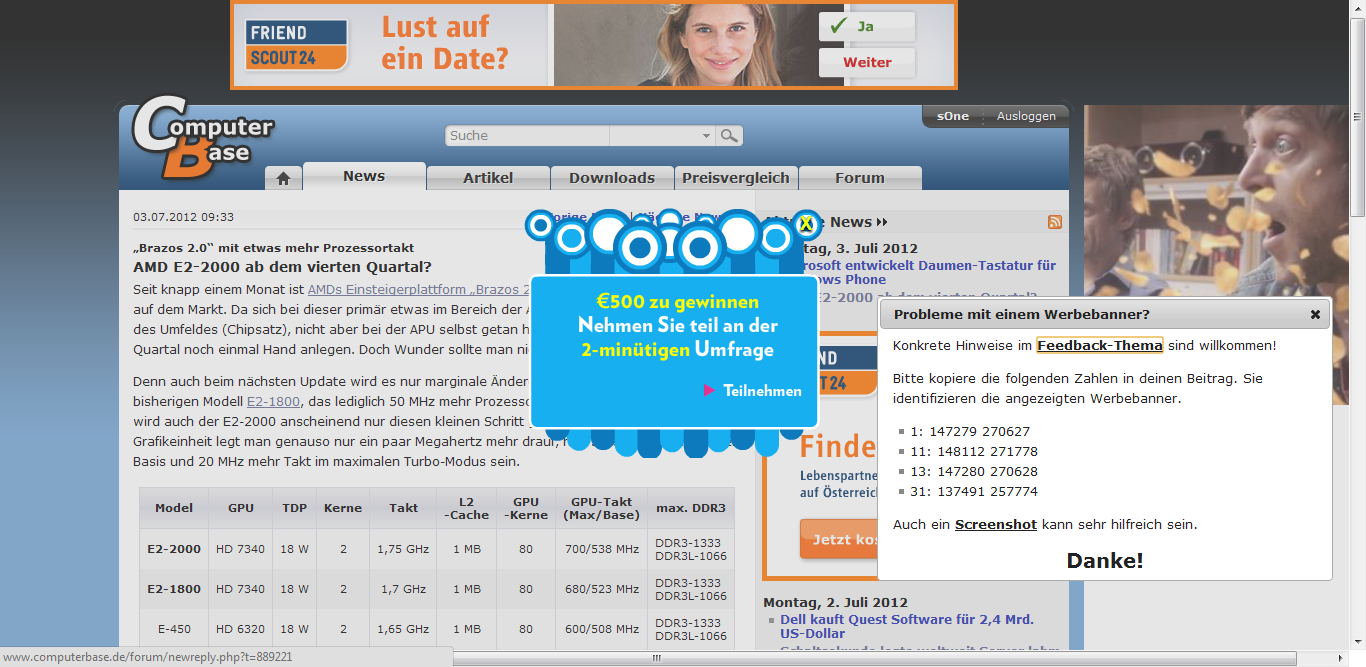Close the Werbebanner problem dialog

pos(1315,314)
